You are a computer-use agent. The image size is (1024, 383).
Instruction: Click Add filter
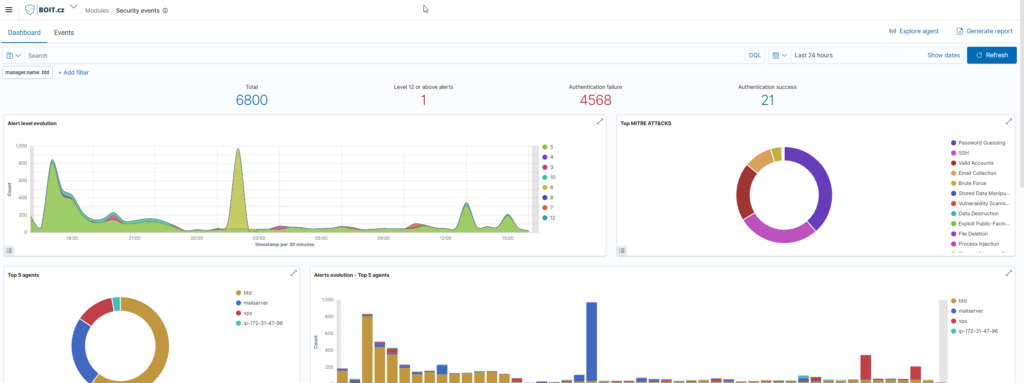[74, 73]
